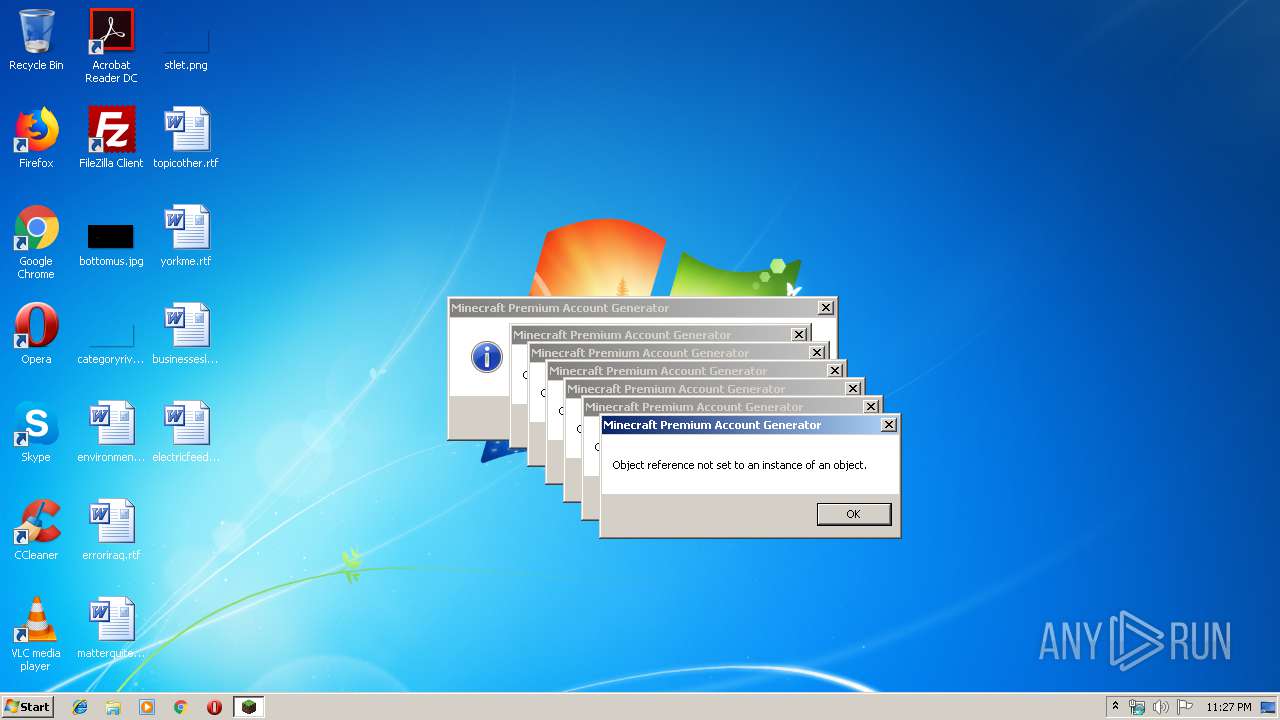This screenshot has width=1280, height=720.
Task: Click the "Object reference not set" message text
Action: click(739, 465)
